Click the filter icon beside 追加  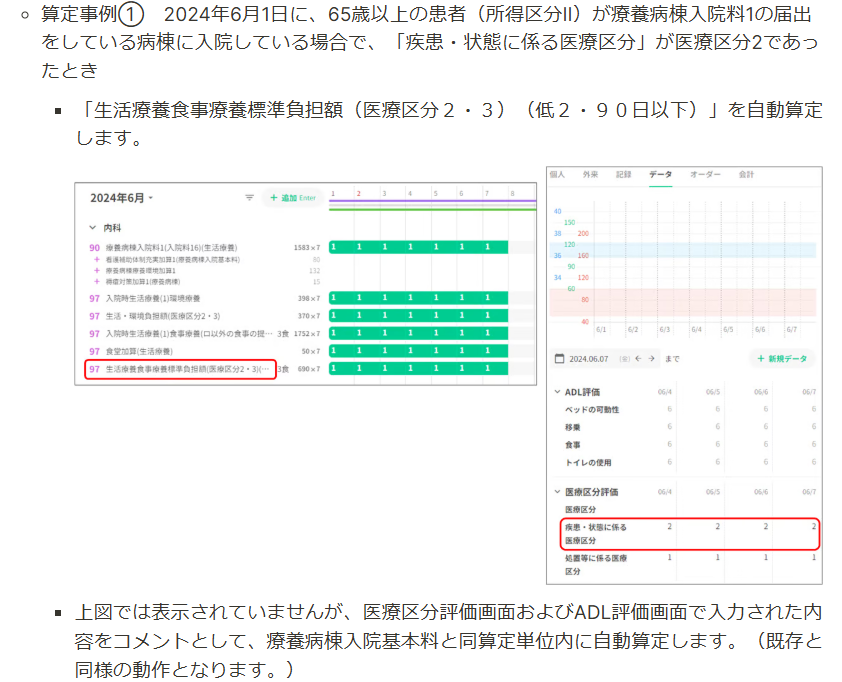click(249, 198)
